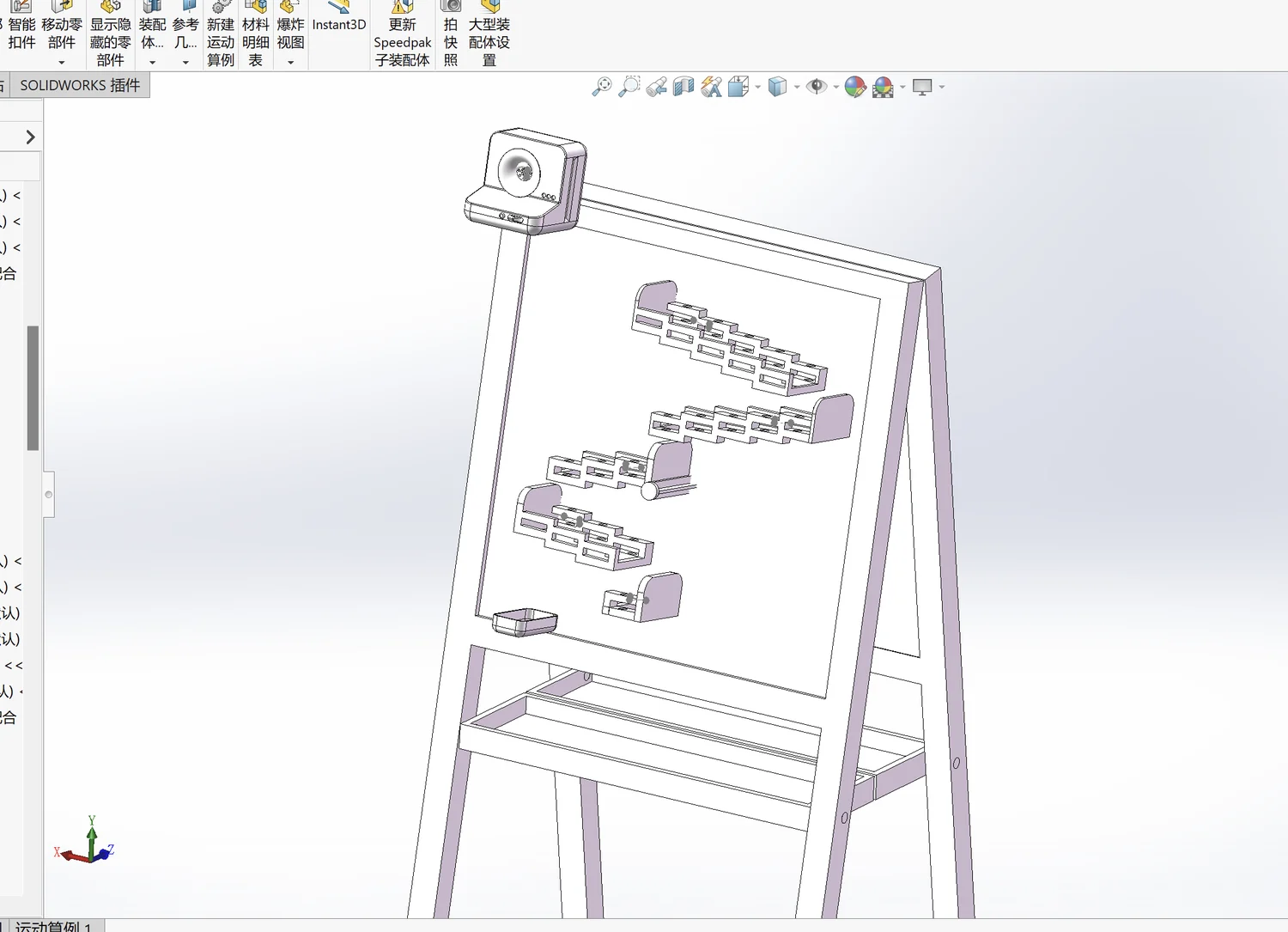Select Zoom to Area tool
The image size is (1288, 932).
coord(629,87)
